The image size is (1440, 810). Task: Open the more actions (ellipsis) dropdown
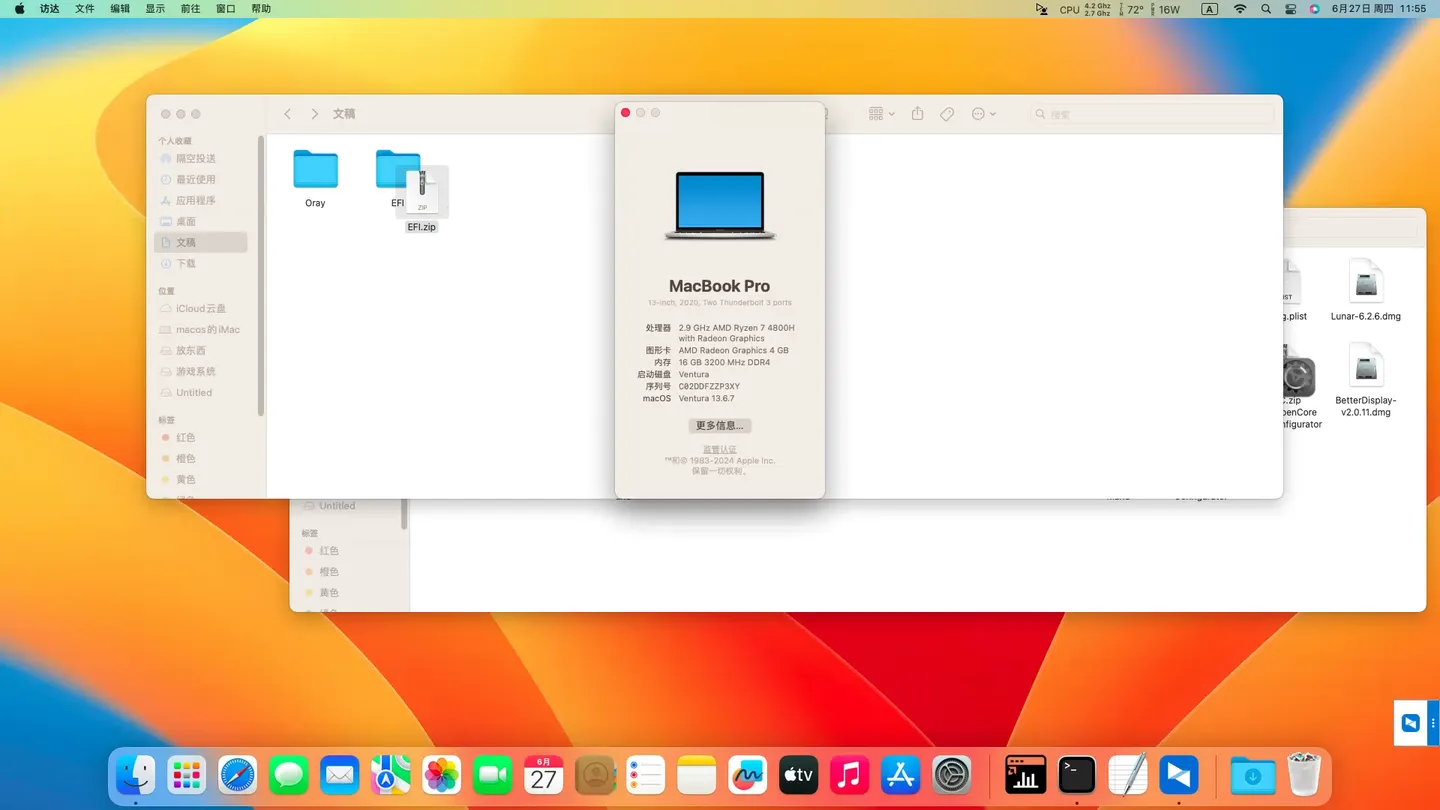[984, 114]
